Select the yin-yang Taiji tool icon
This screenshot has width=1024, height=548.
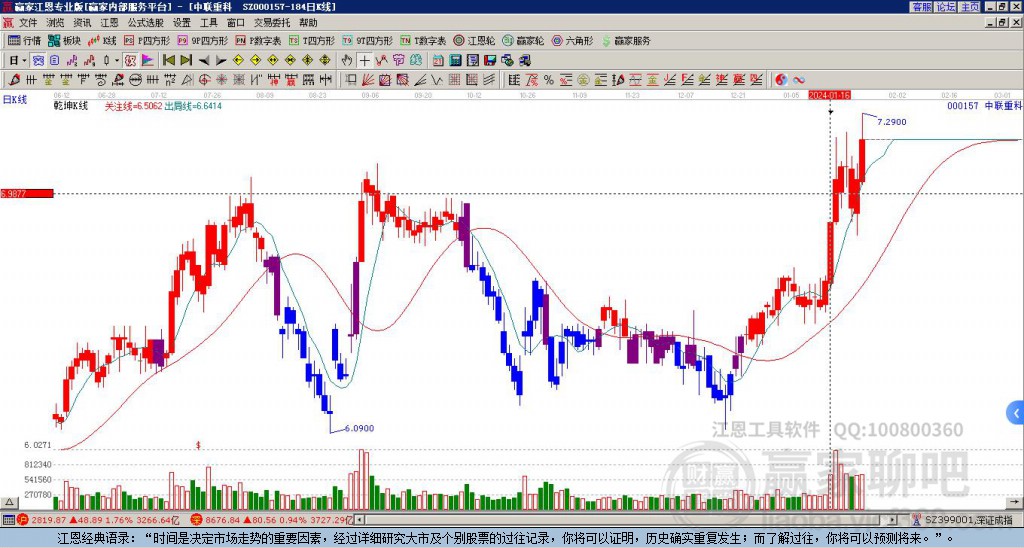(781, 80)
